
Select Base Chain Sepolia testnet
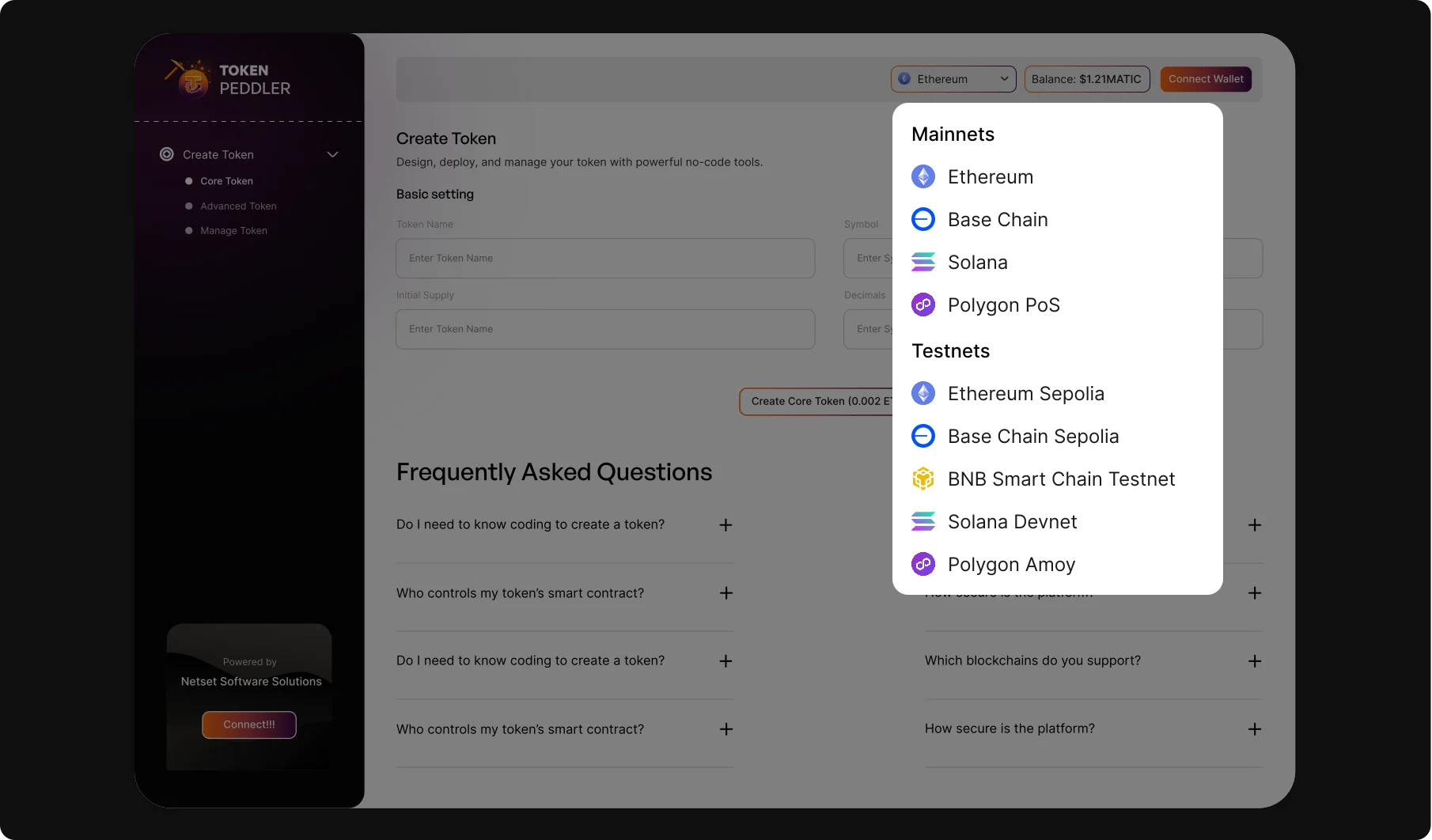pyautogui.click(x=1058, y=436)
